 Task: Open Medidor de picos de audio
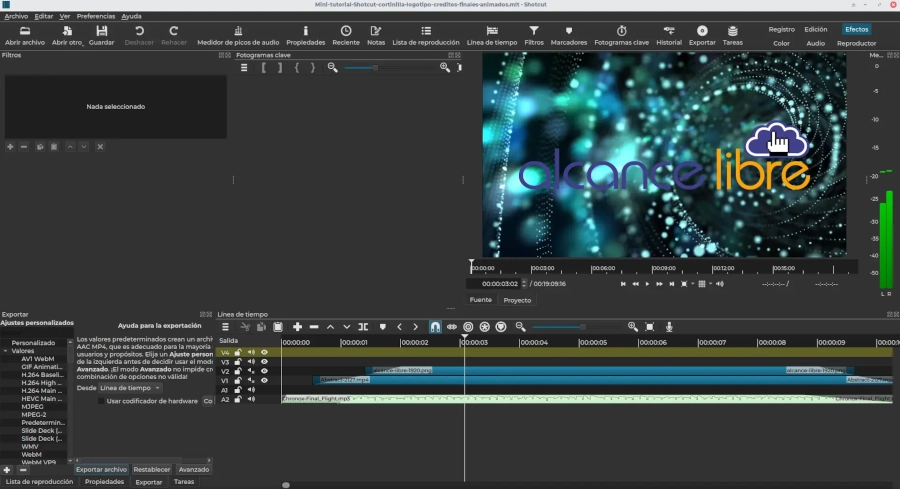[238, 35]
